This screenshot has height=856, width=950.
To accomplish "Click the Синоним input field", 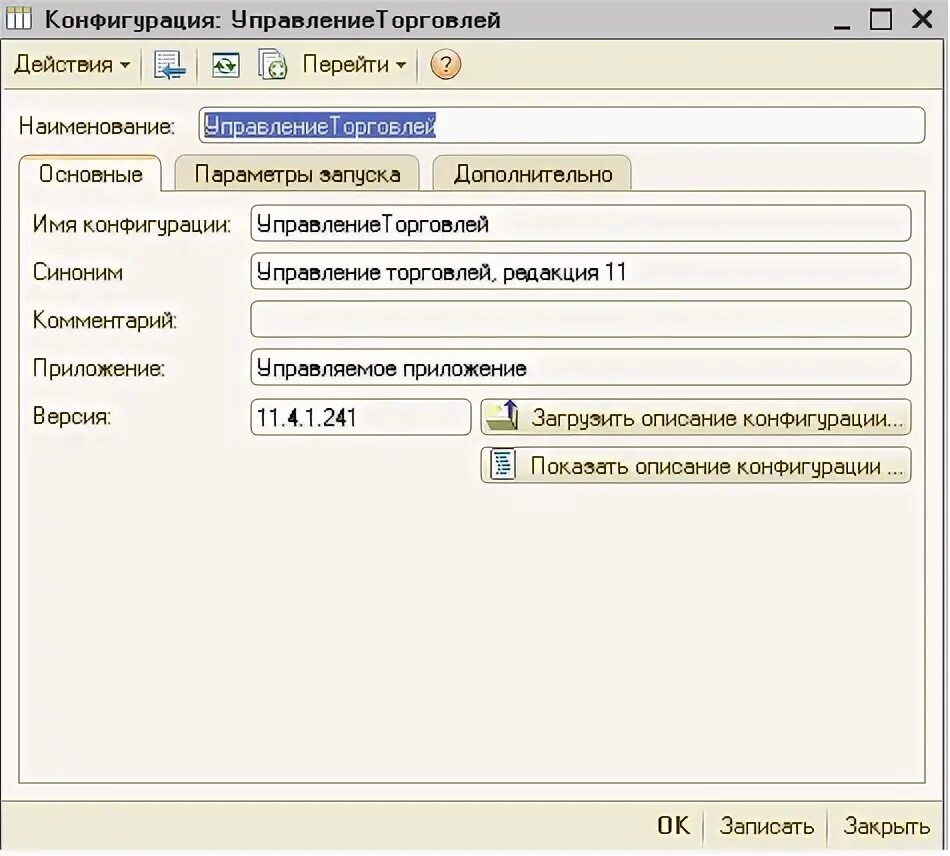I will (580, 271).
